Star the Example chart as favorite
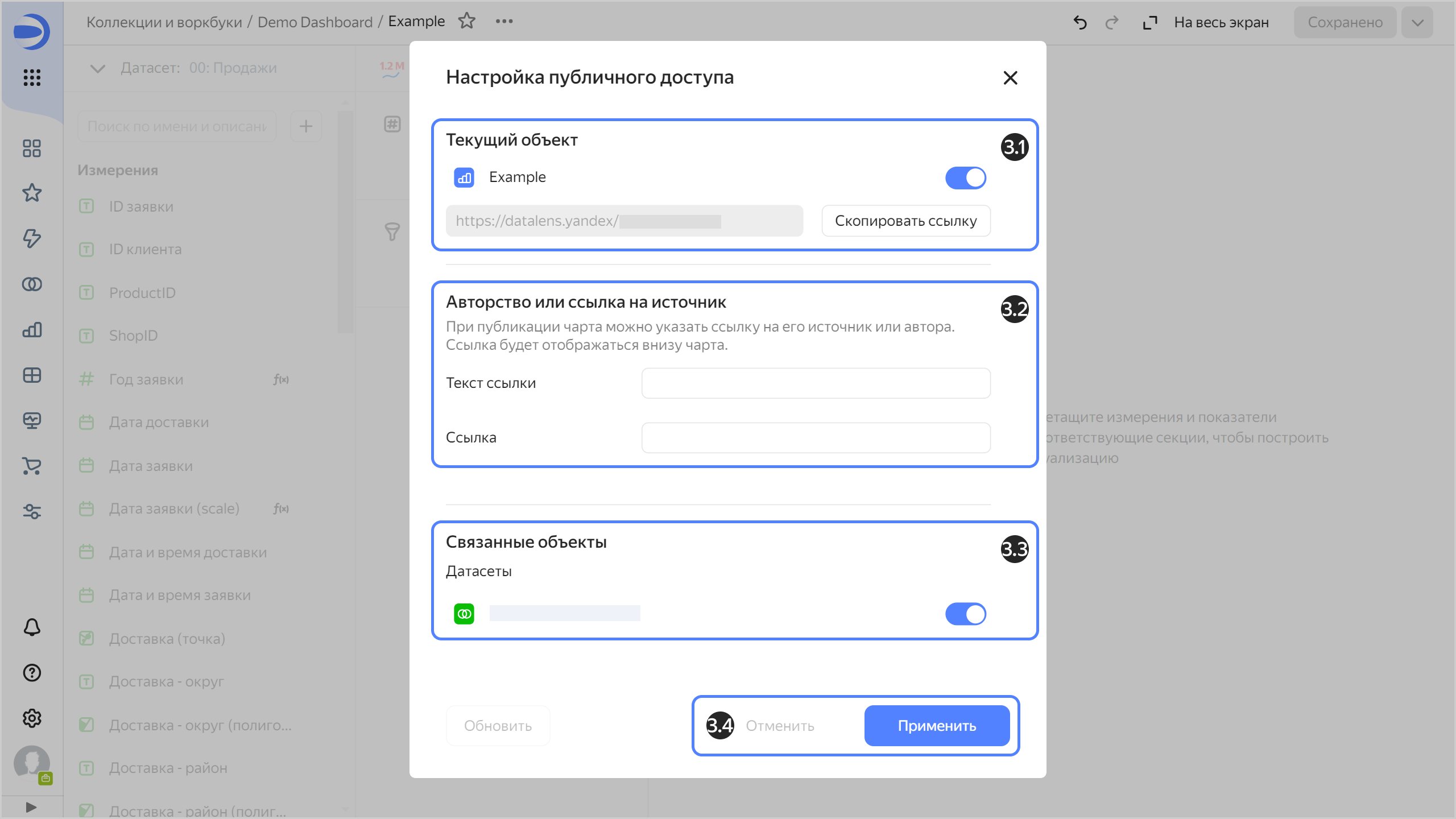 point(467,21)
